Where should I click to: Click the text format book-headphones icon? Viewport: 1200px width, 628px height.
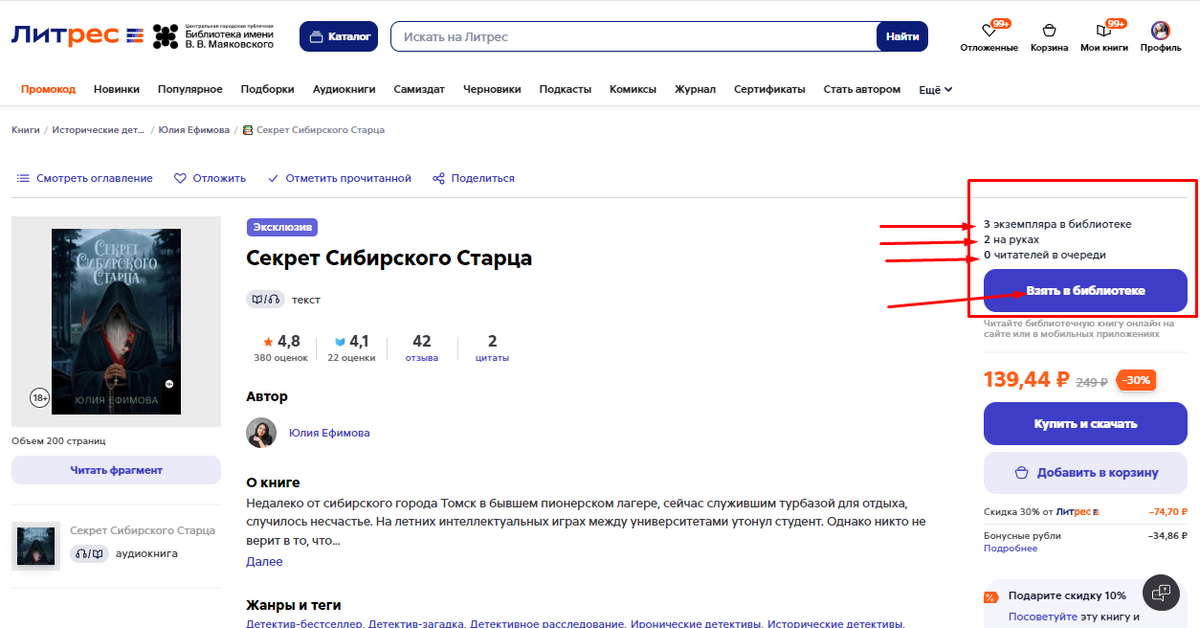265,299
